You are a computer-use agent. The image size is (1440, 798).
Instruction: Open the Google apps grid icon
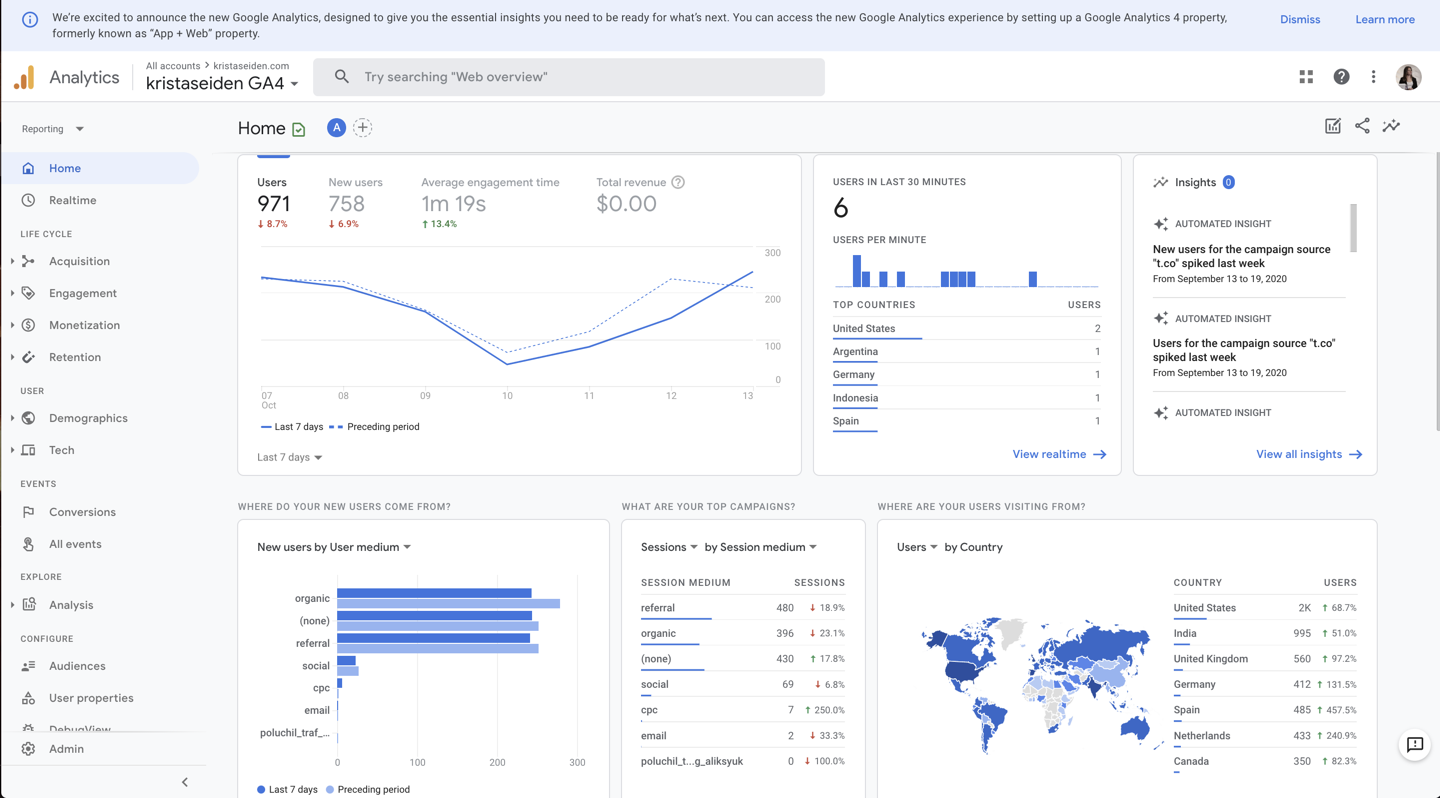coord(1306,77)
